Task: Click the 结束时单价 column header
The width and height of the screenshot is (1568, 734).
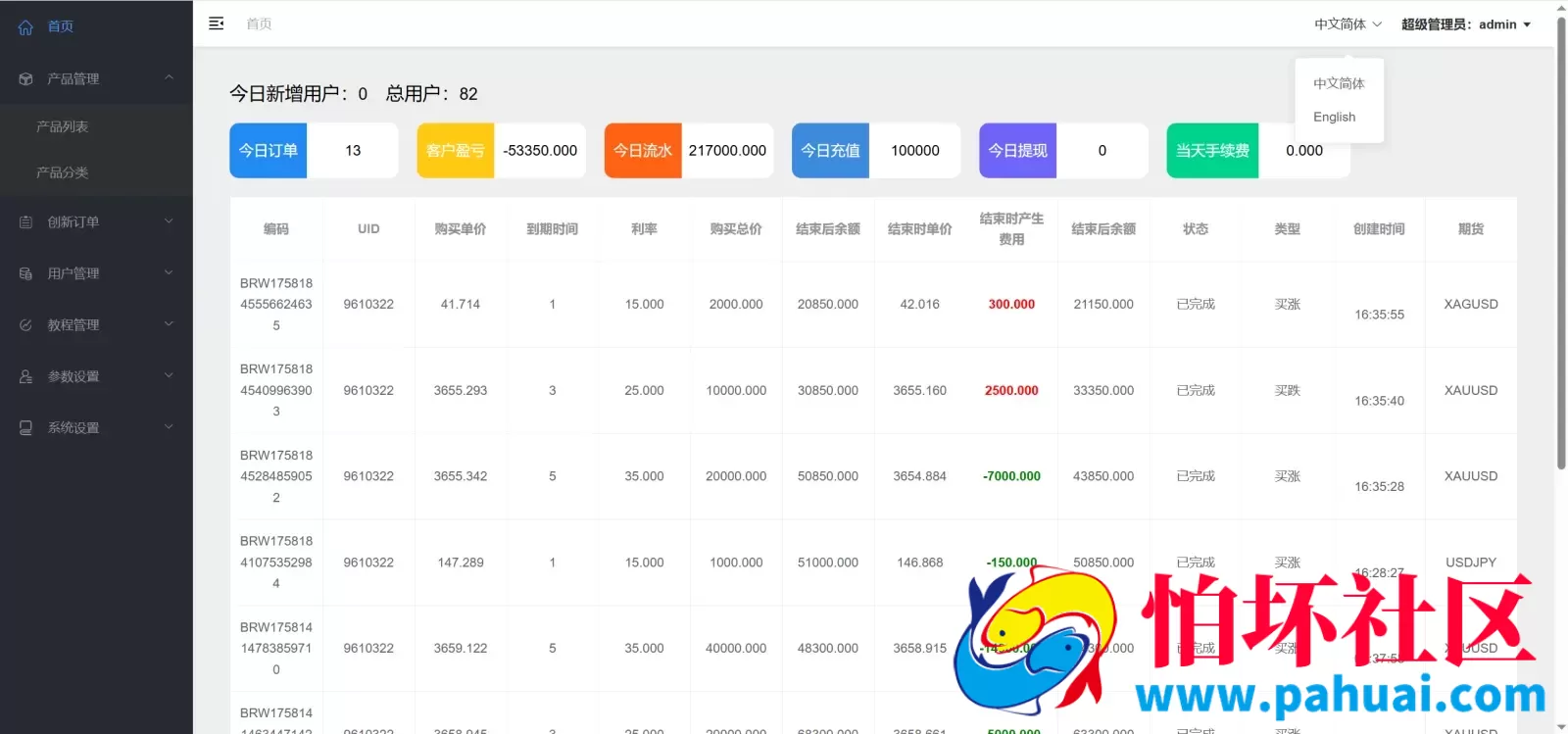Action: click(x=920, y=229)
